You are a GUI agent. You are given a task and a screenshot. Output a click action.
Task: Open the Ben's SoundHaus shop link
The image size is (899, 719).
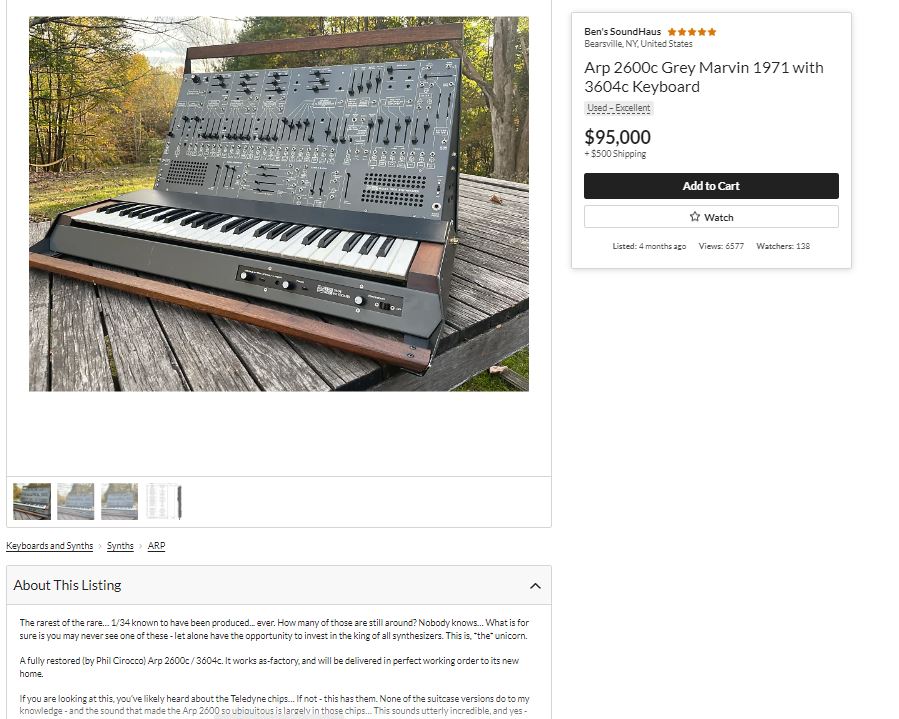pyautogui.click(x=622, y=32)
